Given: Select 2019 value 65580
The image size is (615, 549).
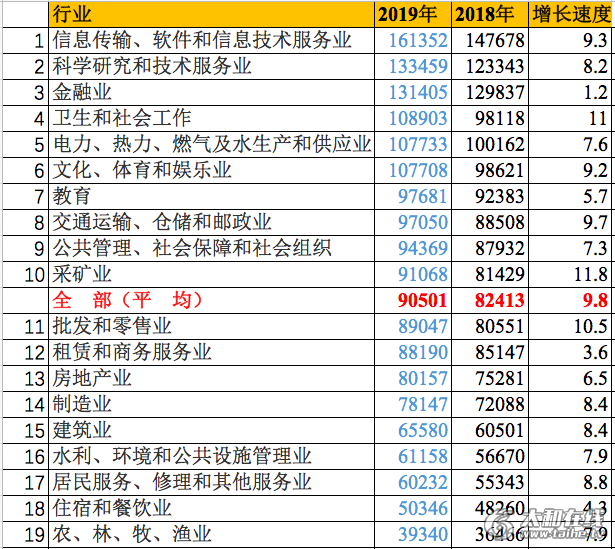Looking at the screenshot, I should coord(413,431).
